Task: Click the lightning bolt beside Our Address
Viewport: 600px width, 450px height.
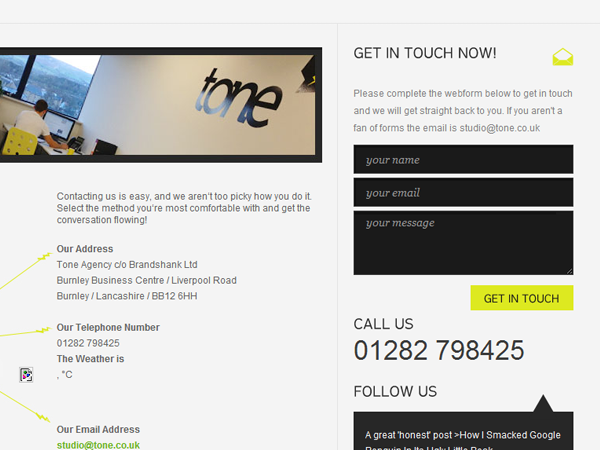Action: pos(45,256)
